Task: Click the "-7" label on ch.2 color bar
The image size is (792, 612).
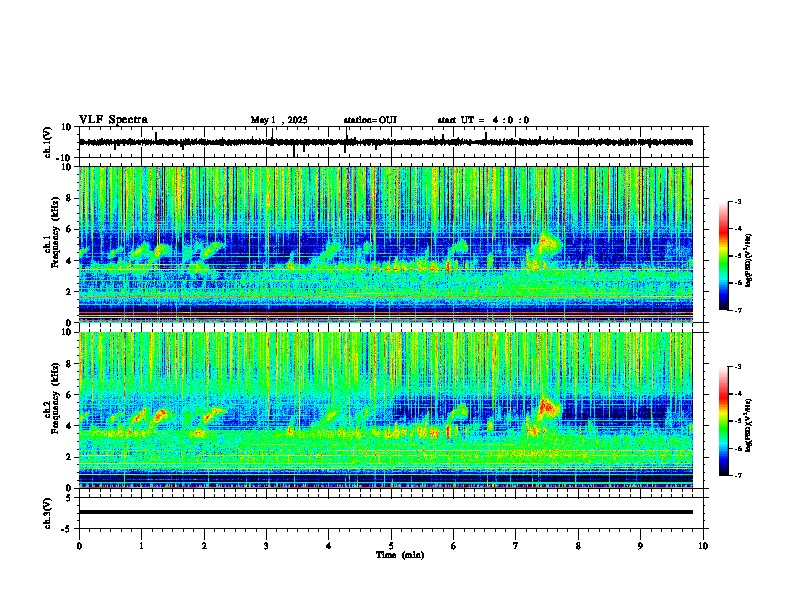Action: (737, 476)
